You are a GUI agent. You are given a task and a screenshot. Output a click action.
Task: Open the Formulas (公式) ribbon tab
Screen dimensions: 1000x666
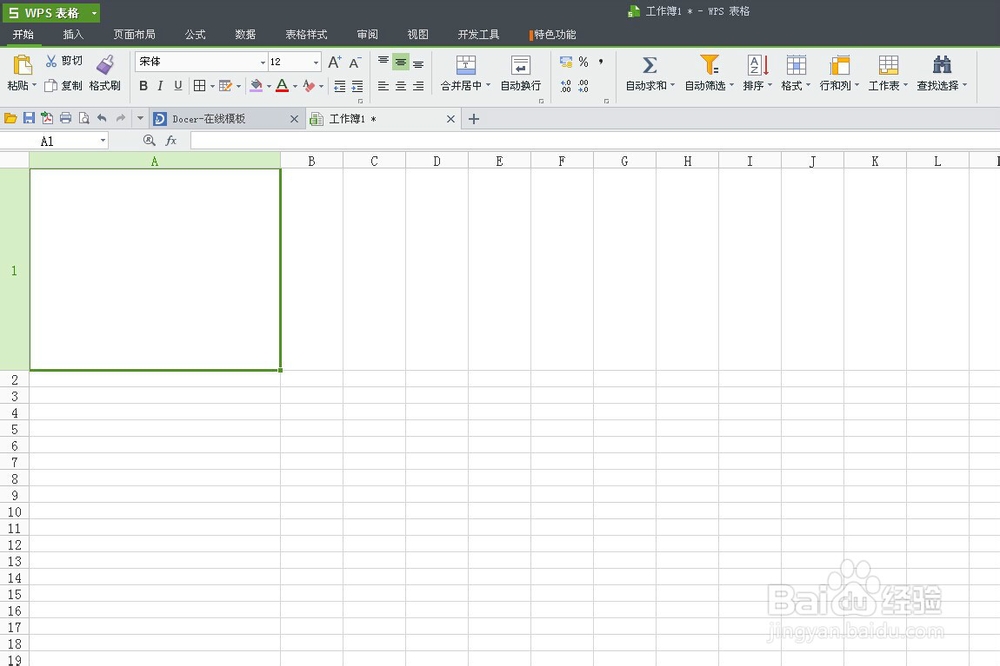[195, 34]
